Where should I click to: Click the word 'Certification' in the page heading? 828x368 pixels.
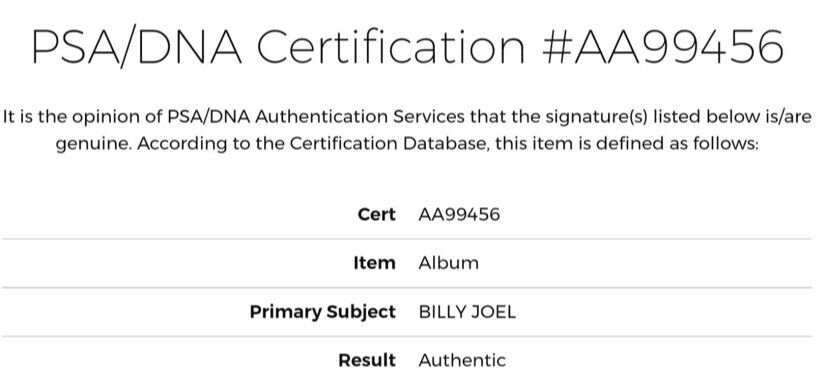(391, 46)
